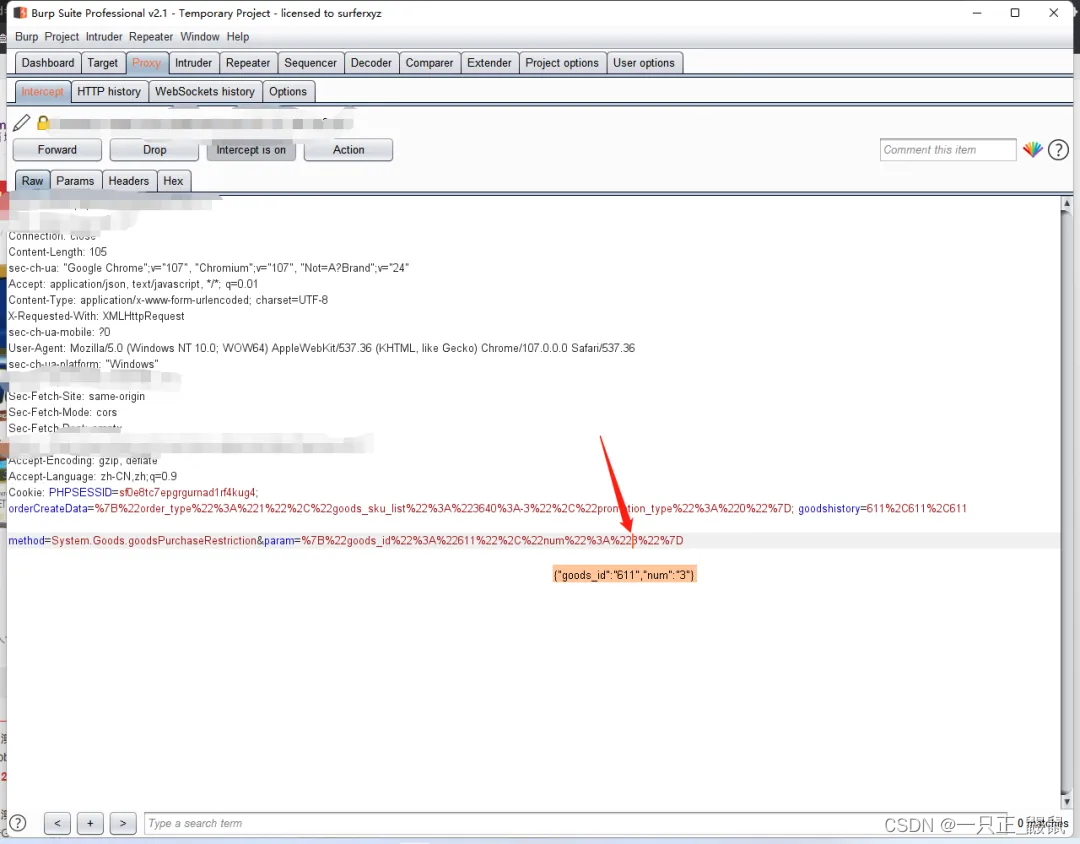Click the Sec-Fetch-Site: same-origin line

click(x=76, y=396)
